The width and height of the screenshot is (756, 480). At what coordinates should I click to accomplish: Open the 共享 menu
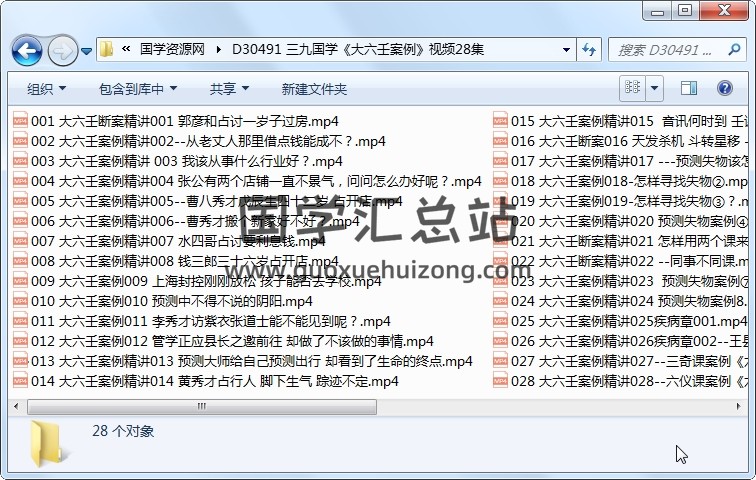(x=229, y=89)
